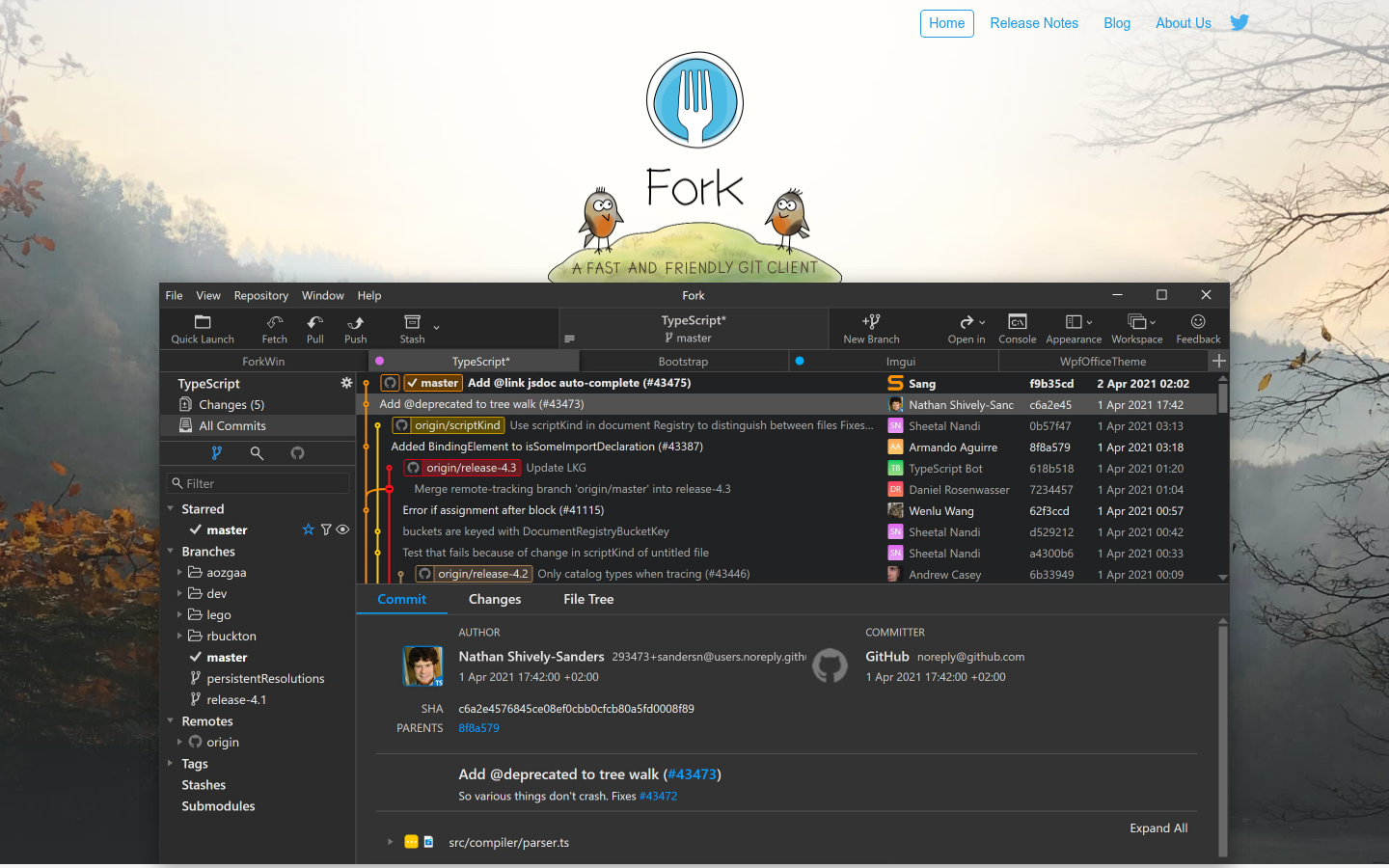Open the Stash dropdown arrow
Image resolution: width=1389 pixels, height=868 pixels.
click(x=437, y=328)
